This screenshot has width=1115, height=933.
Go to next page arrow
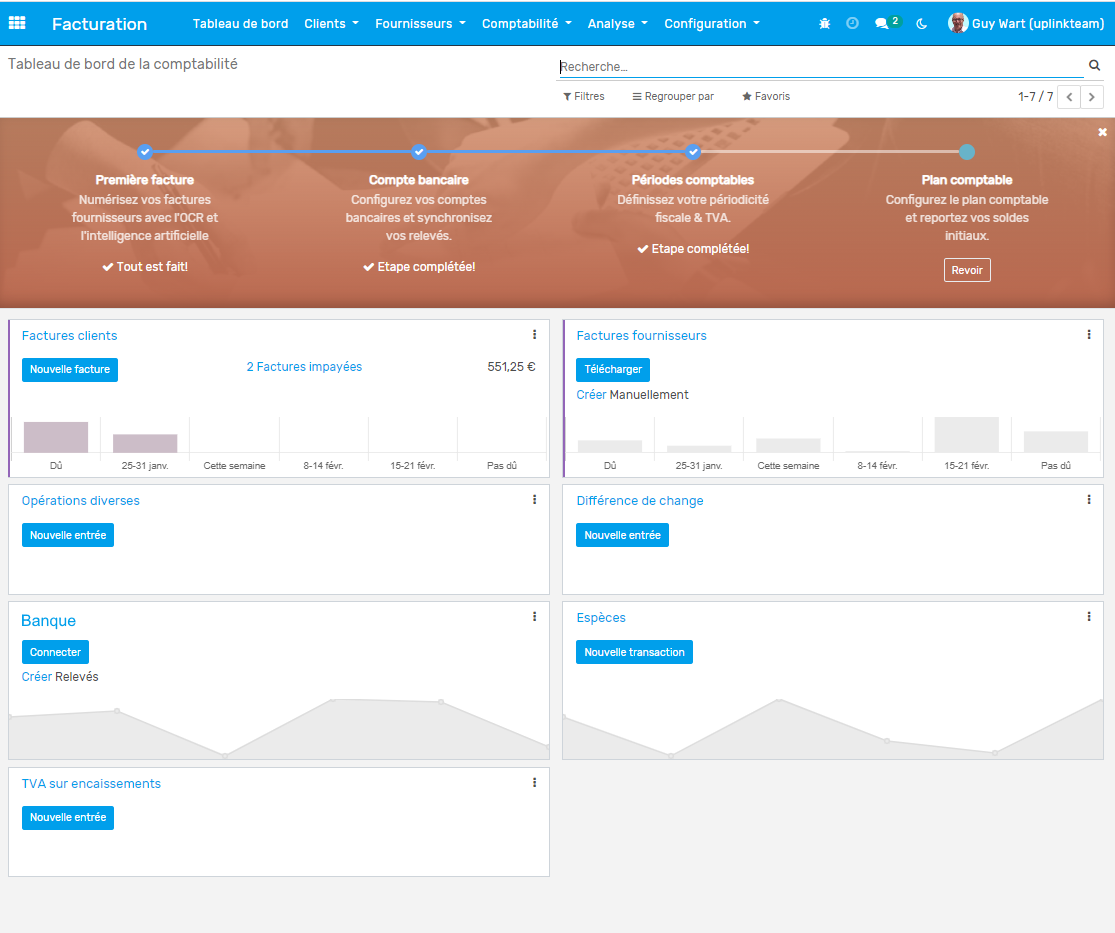click(x=1093, y=97)
